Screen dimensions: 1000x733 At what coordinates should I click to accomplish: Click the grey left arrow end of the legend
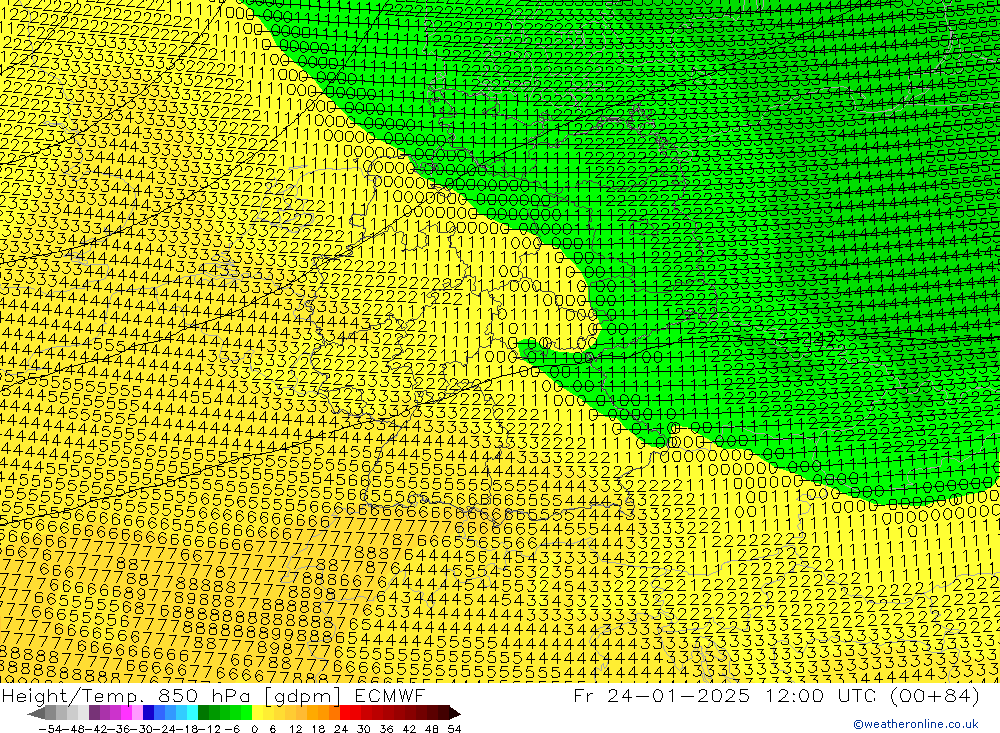pyautogui.click(x=36, y=713)
